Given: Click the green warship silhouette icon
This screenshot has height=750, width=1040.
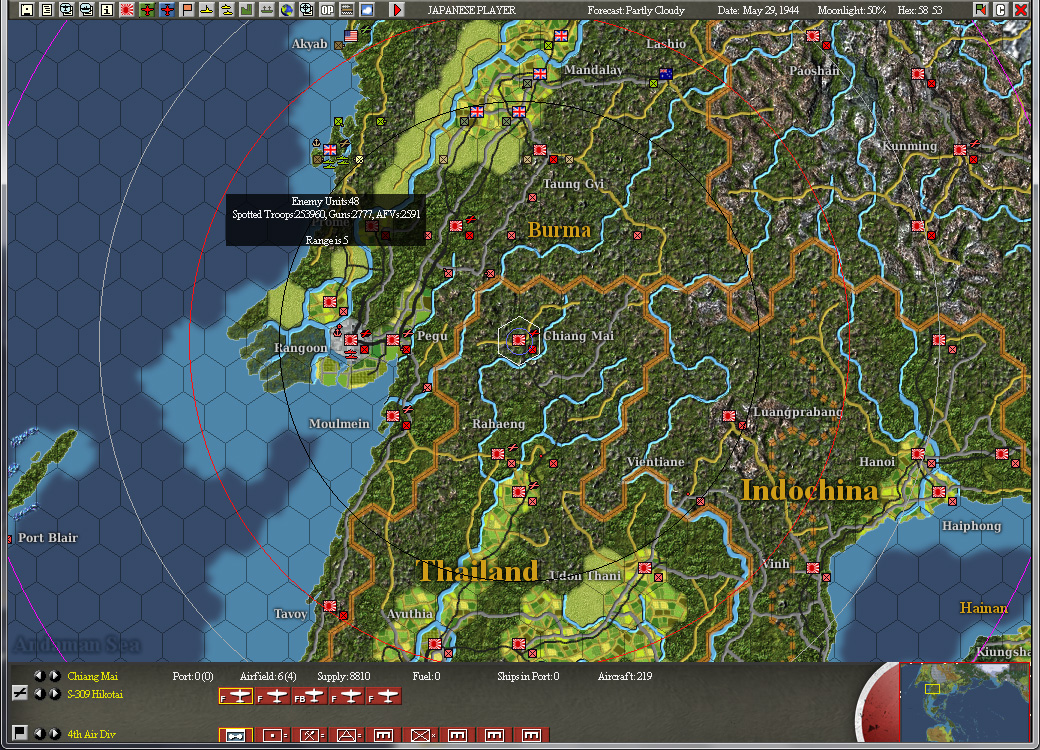Looking at the screenshot, I should 267,10.
